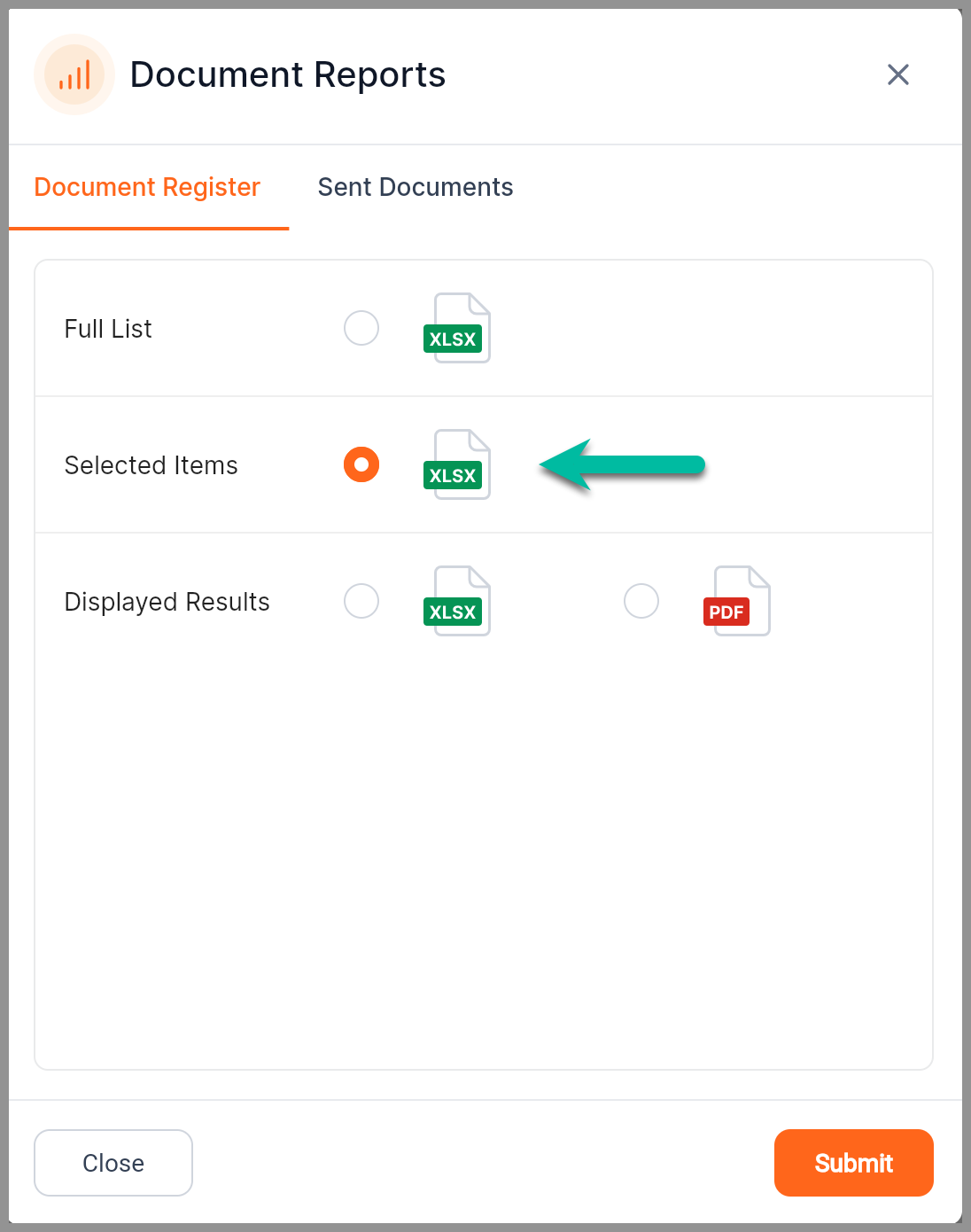Screen dimensions: 971x1232
Task: Click the Document Reports dialog title
Action: coord(288,74)
